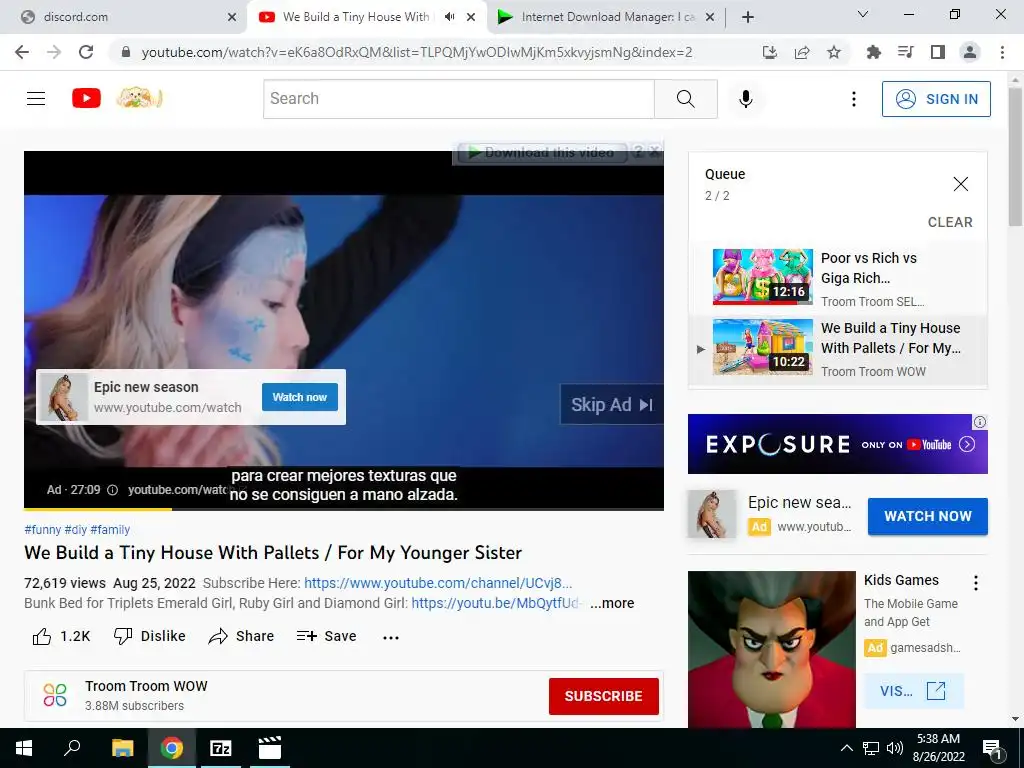Open the Windows Start menu
Image resolution: width=1024 pixels, height=768 pixels.
click(x=24, y=748)
